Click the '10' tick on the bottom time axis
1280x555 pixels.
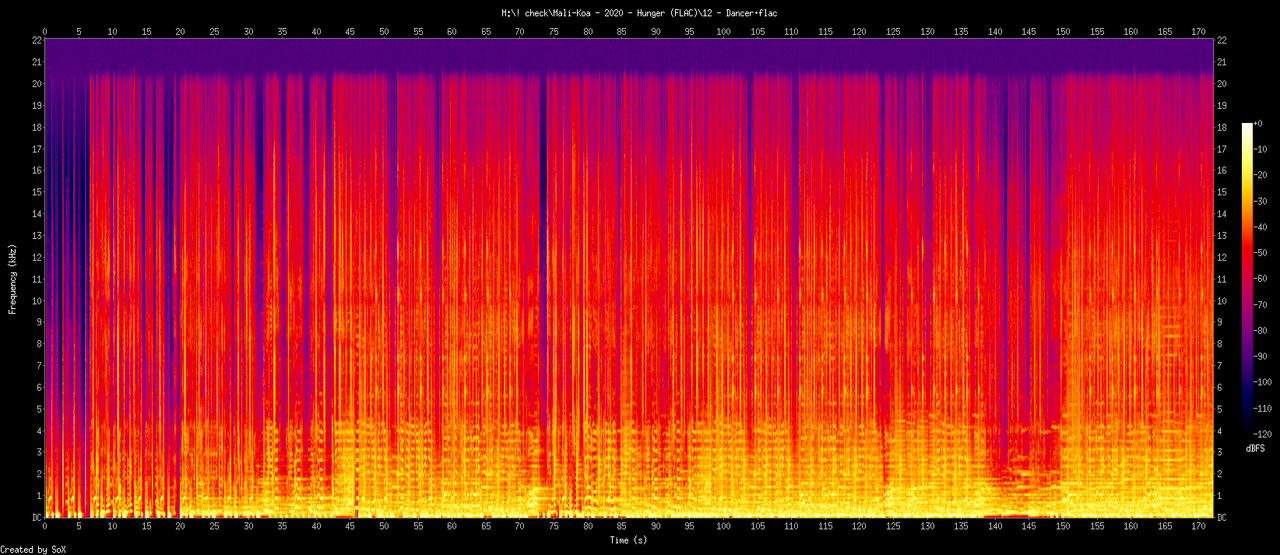pos(113,526)
